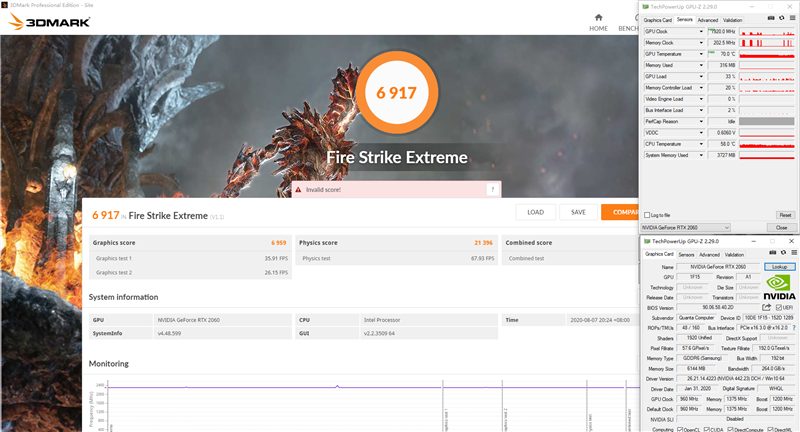
Task: Click the purple Monitoring frequency graph line
Action: point(372,387)
